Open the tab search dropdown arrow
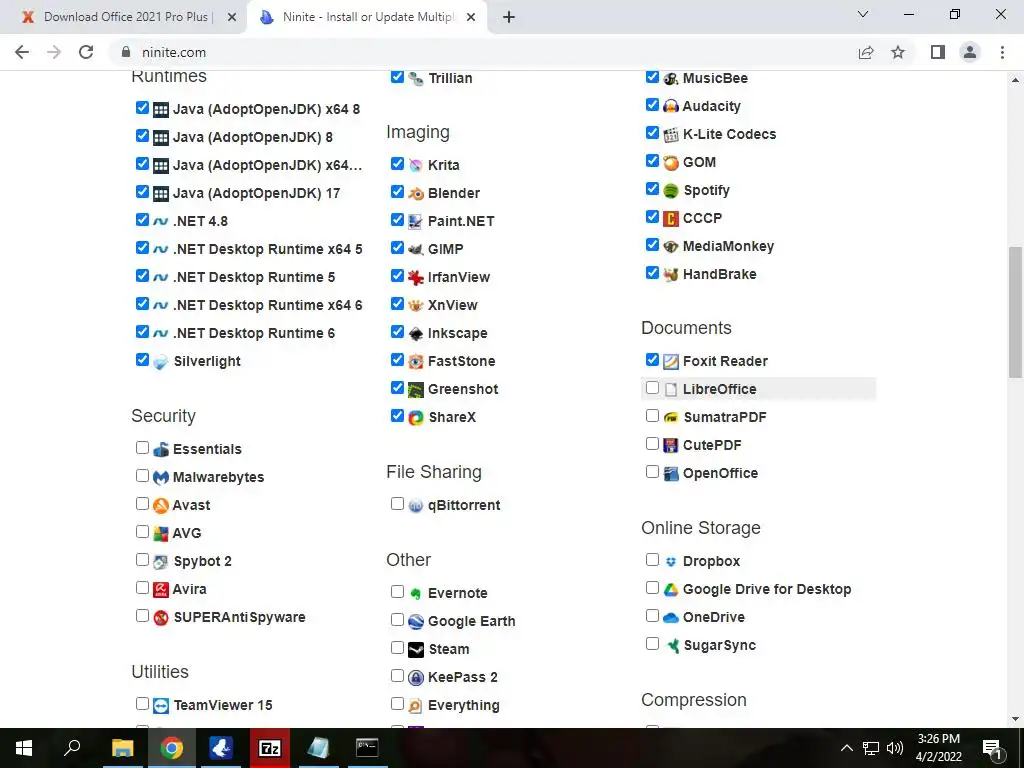This screenshot has height=768, width=1024. (x=863, y=14)
